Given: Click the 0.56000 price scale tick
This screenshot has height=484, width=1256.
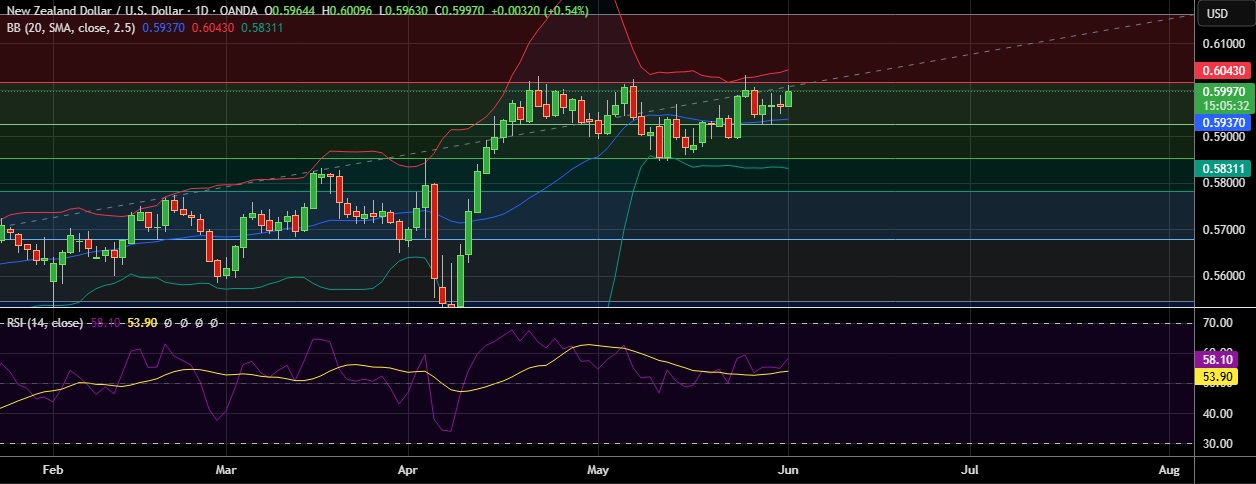Looking at the screenshot, I should pyautogui.click(x=1223, y=276).
